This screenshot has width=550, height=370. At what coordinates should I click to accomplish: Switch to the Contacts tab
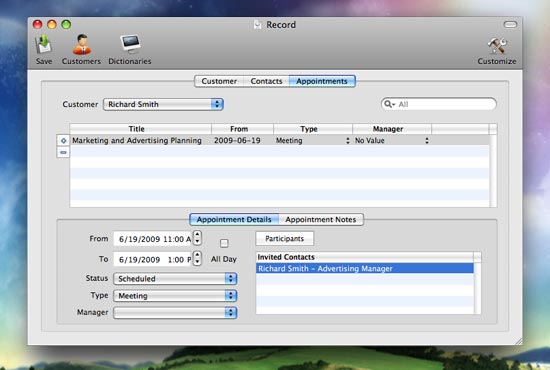click(x=266, y=81)
